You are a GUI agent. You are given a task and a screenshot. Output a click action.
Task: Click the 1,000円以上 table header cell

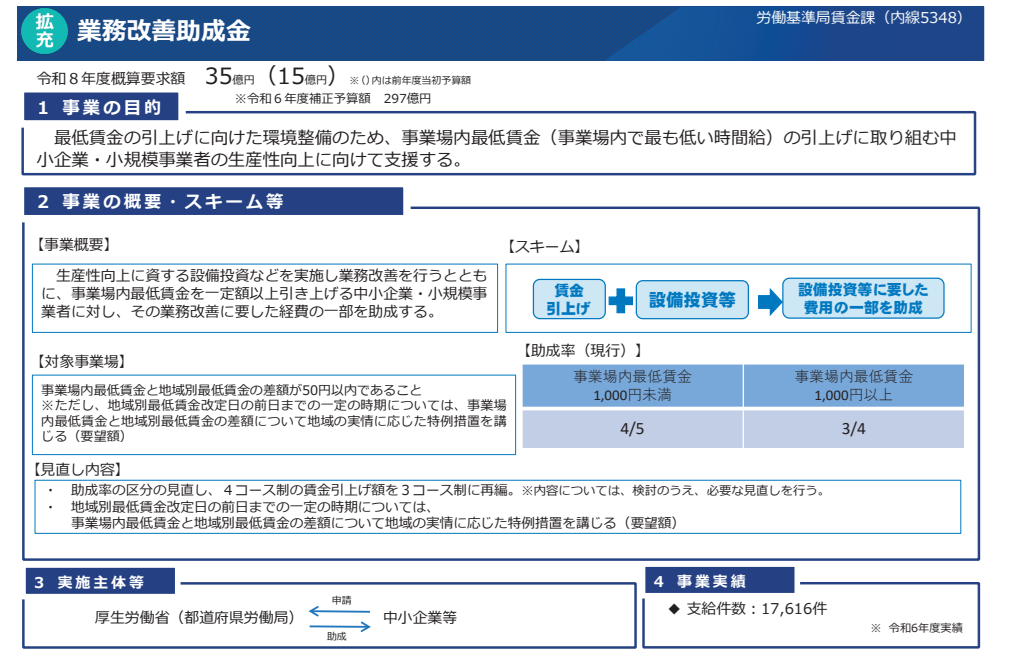tap(853, 385)
